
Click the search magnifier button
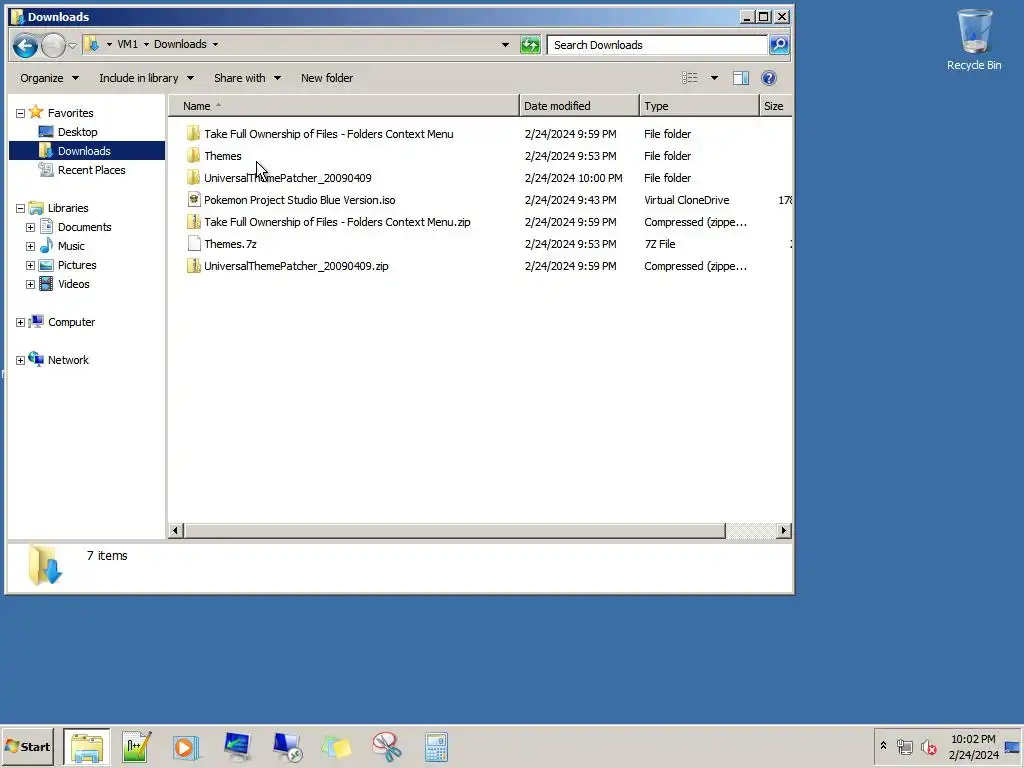778,44
